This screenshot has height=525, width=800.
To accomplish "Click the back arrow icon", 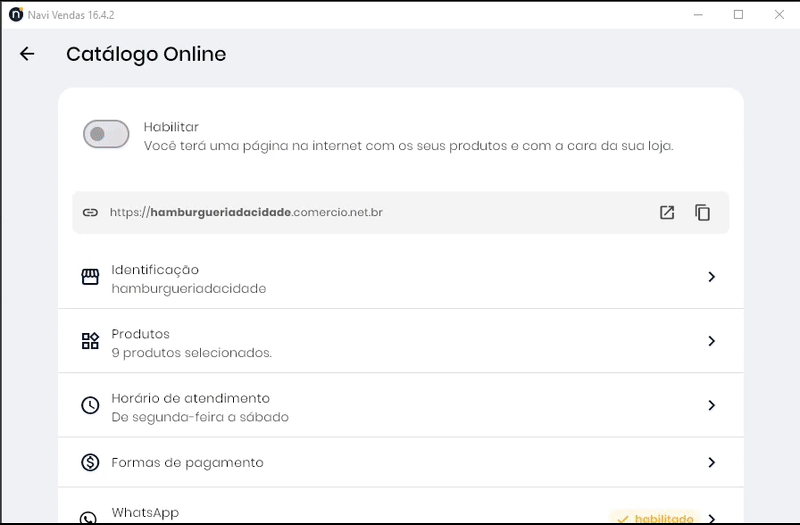I will coord(27,54).
